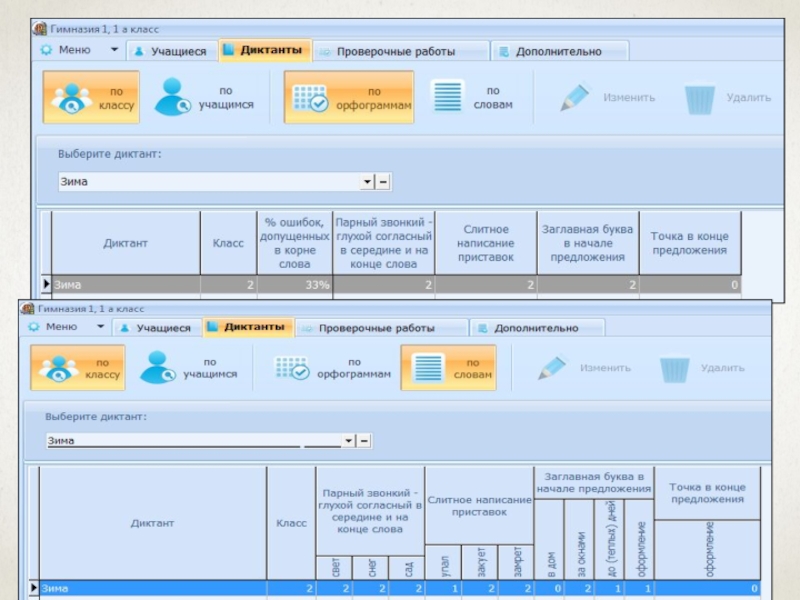Click 'свет' word column header
Viewport: 800px width, 600px height.
(335, 568)
